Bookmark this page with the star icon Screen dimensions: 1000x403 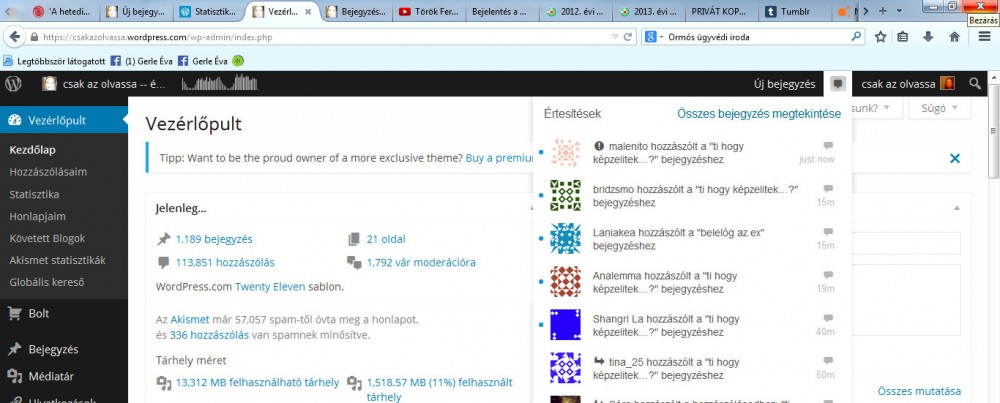pos(880,37)
